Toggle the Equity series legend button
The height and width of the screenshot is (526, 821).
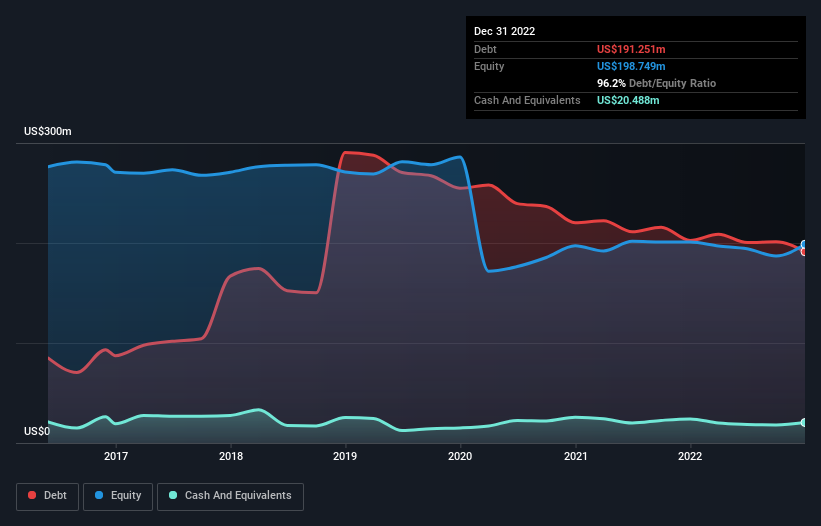click(x=118, y=497)
